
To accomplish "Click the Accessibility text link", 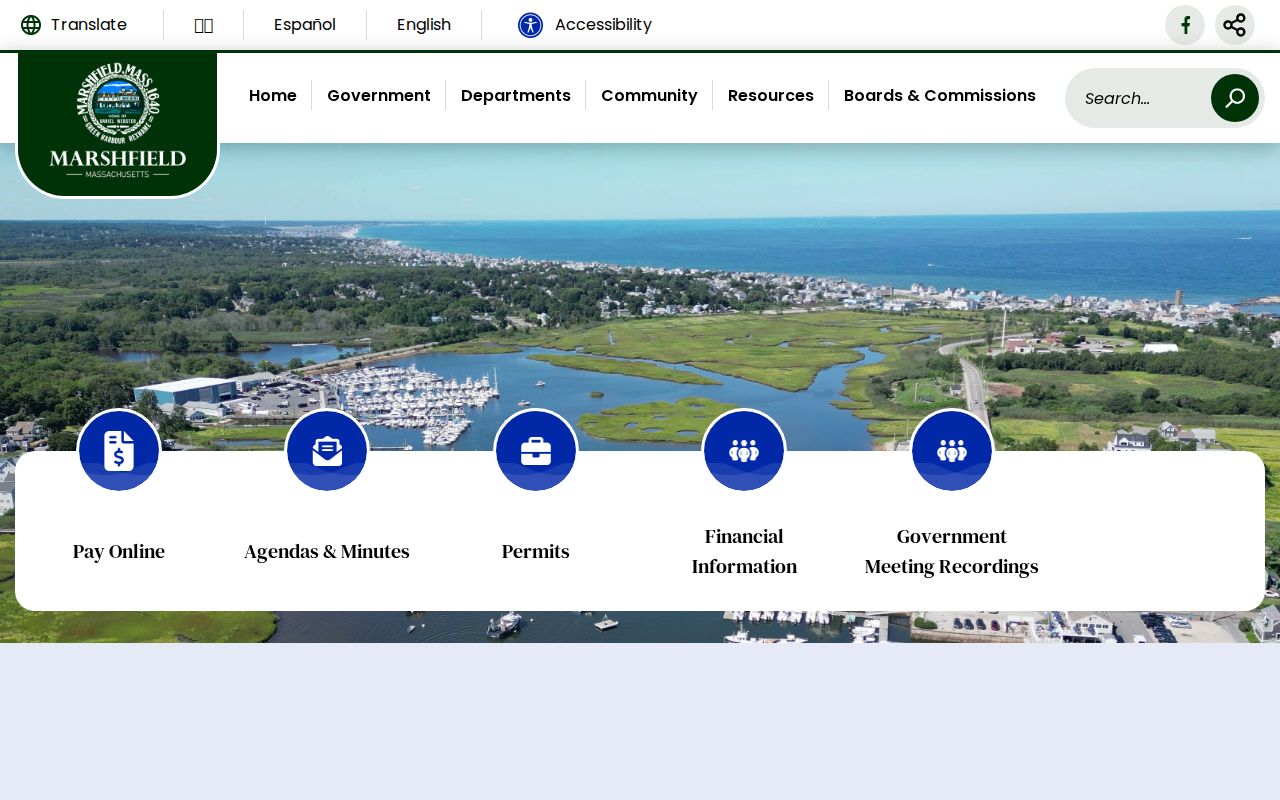I will (603, 25).
